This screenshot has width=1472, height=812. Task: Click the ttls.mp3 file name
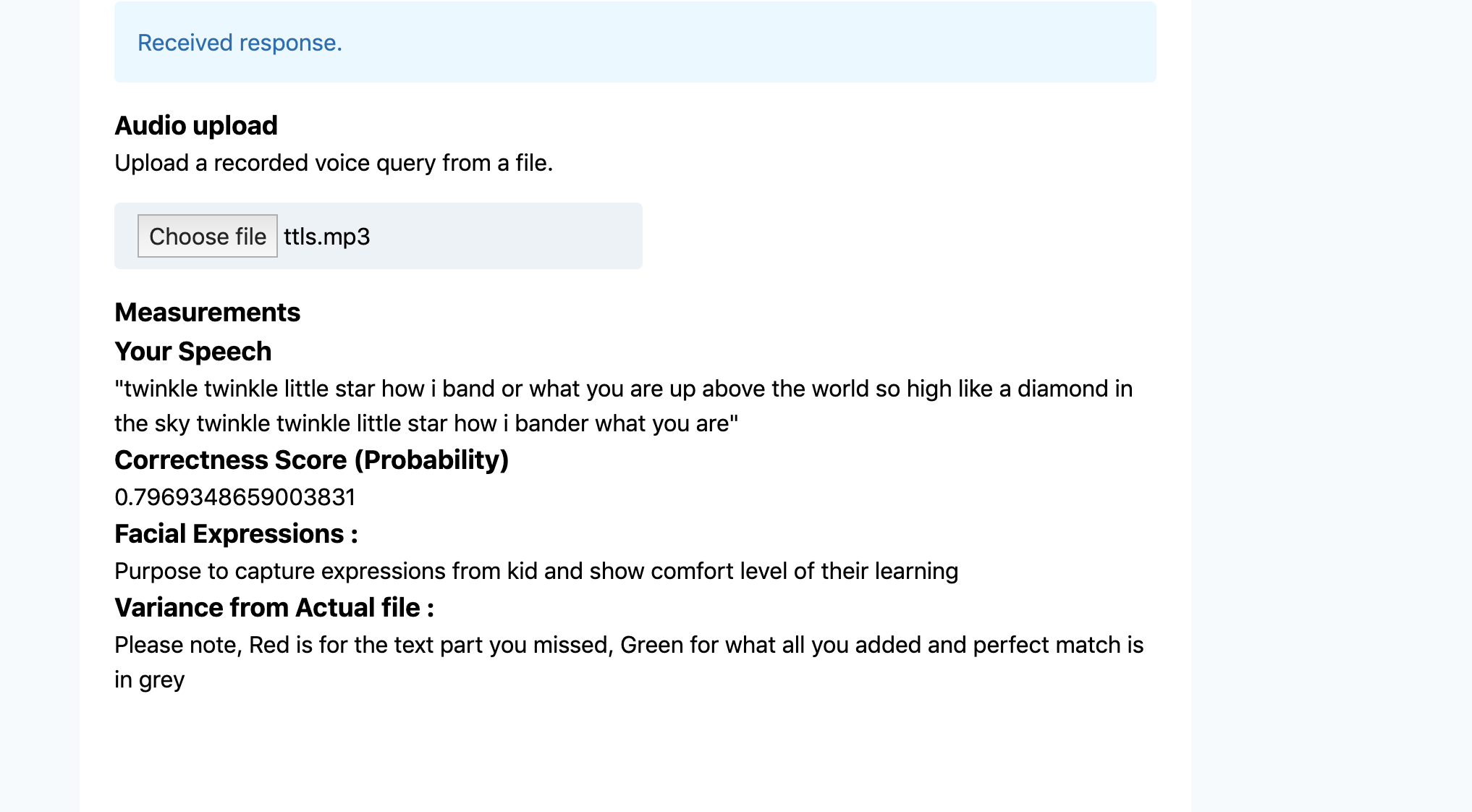(x=327, y=237)
